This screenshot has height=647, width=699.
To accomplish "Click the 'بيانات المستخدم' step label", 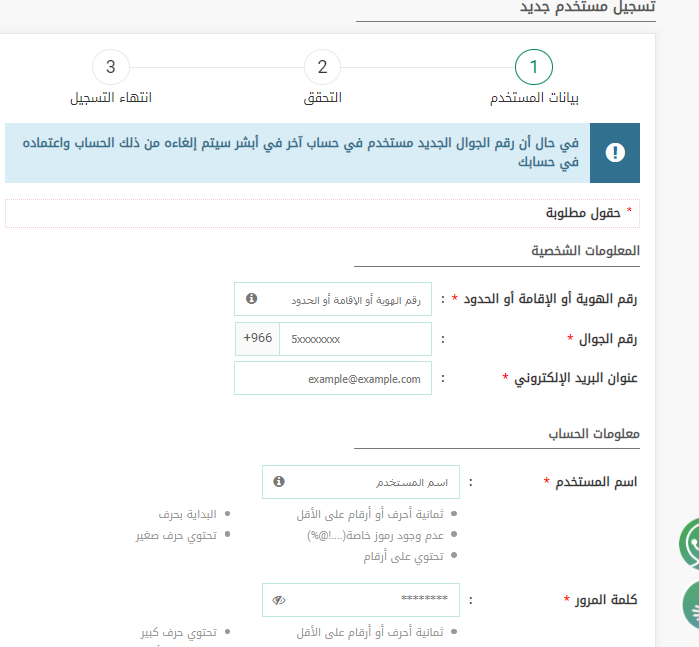I will [x=534, y=98].
